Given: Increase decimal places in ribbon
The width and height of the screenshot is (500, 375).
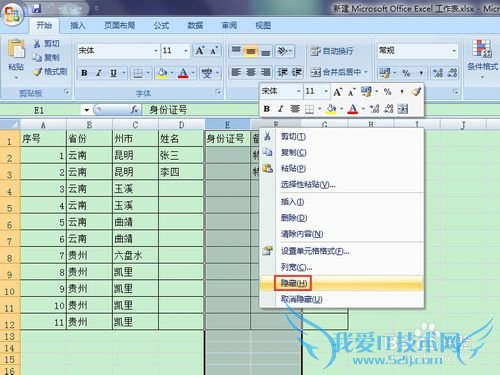Looking at the screenshot, I should click(x=438, y=73).
